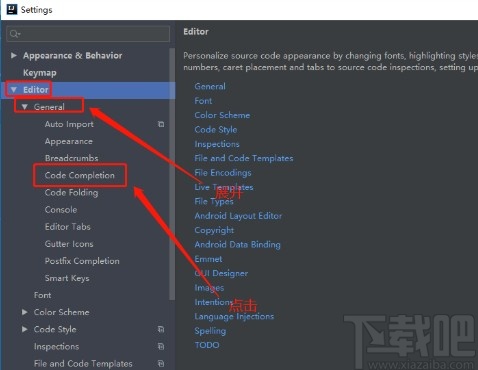Click inside the settings search field

coord(88,34)
